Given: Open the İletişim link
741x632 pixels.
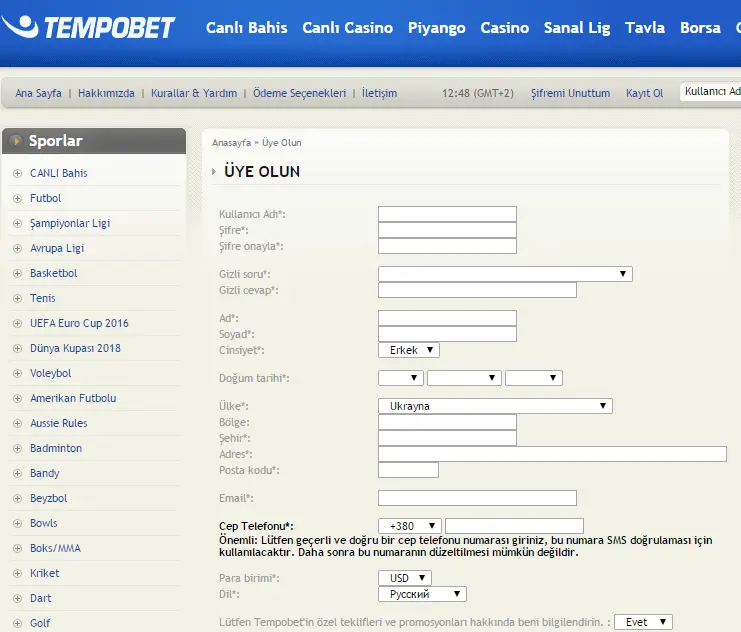Looking at the screenshot, I should (379, 93).
